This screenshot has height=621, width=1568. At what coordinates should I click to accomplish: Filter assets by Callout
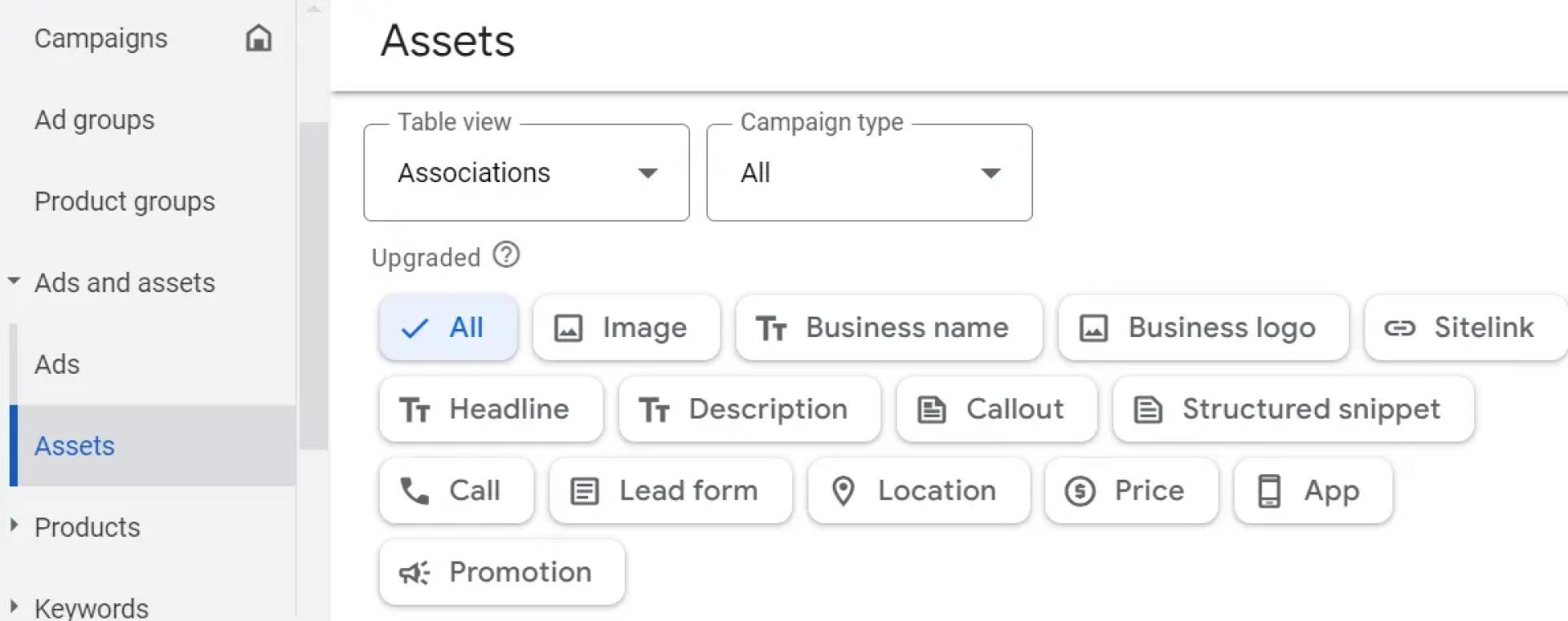pyautogui.click(x=996, y=409)
